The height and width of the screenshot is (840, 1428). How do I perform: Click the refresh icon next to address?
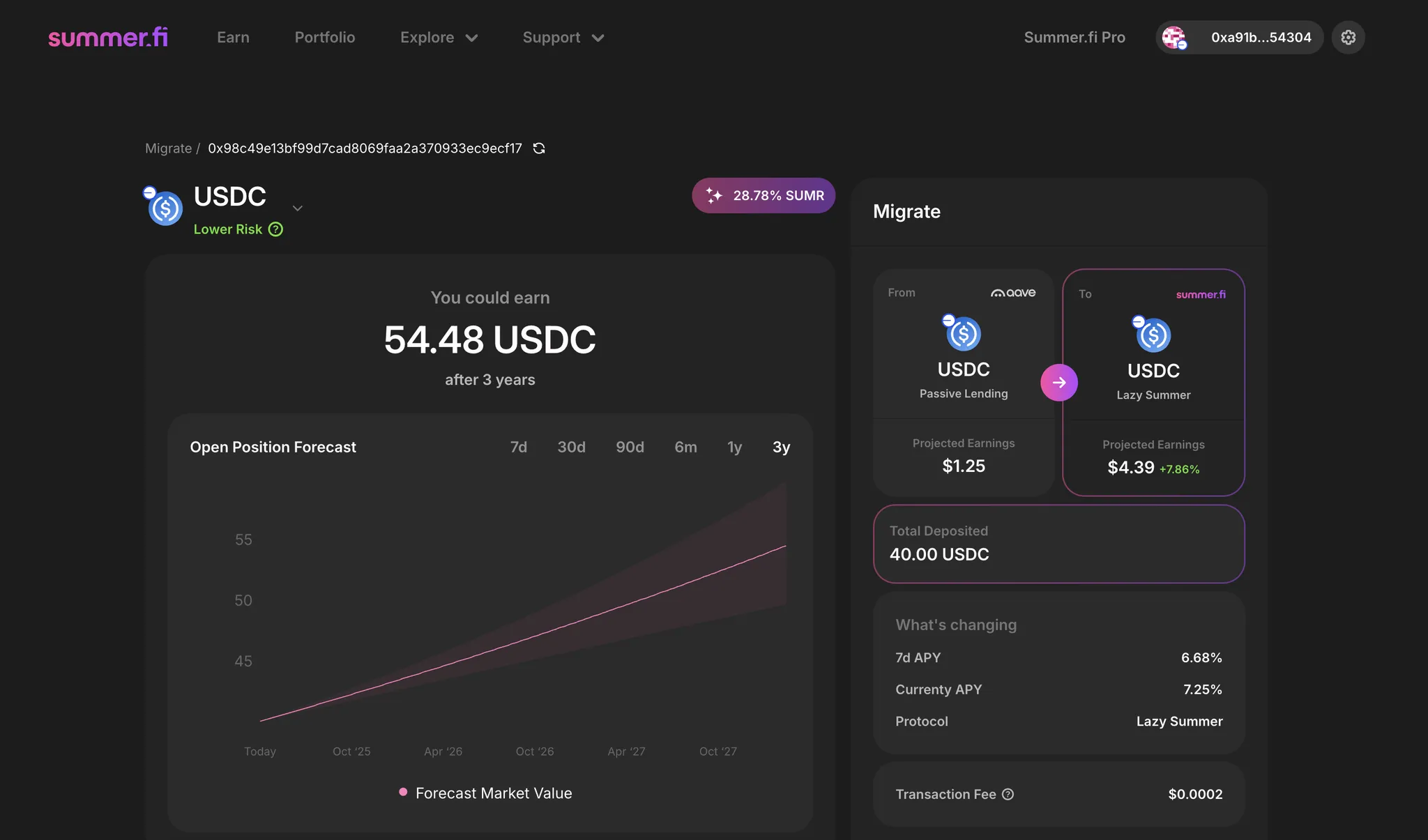[539, 148]
